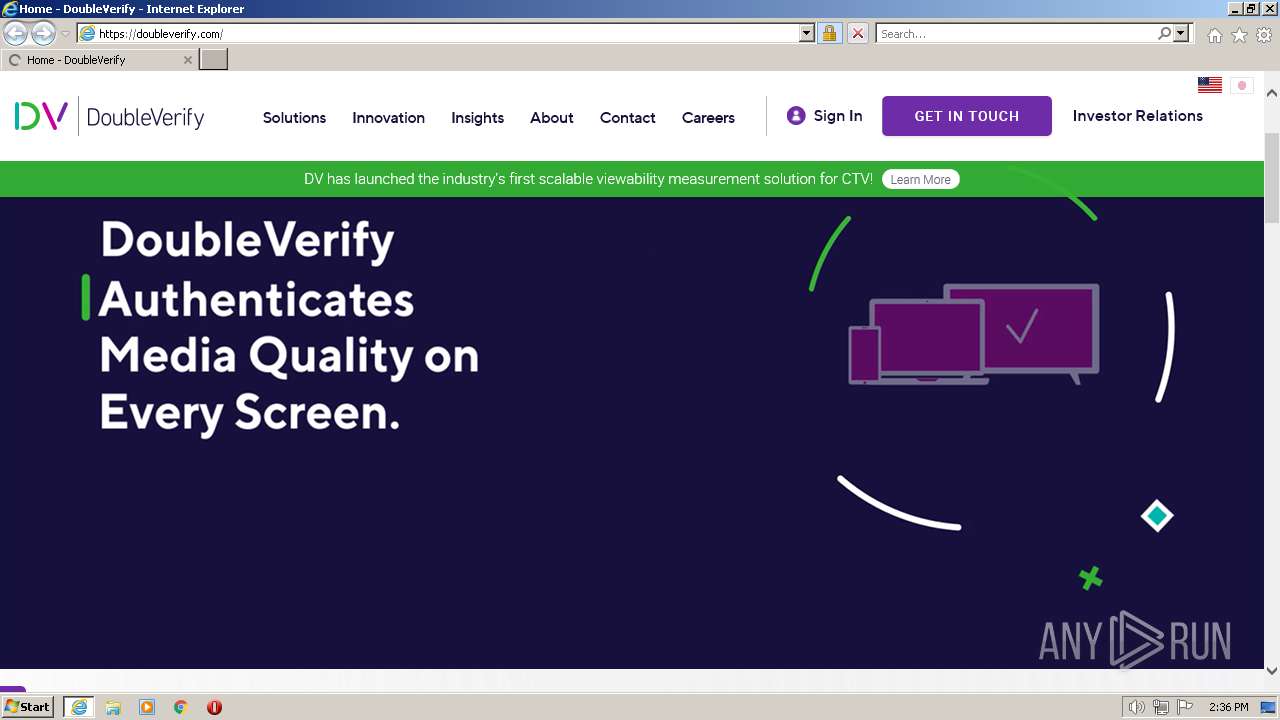The image size is (1280, 720).
Task: Close the Home - DoubleVerify tab
Action: coord(187,60)
